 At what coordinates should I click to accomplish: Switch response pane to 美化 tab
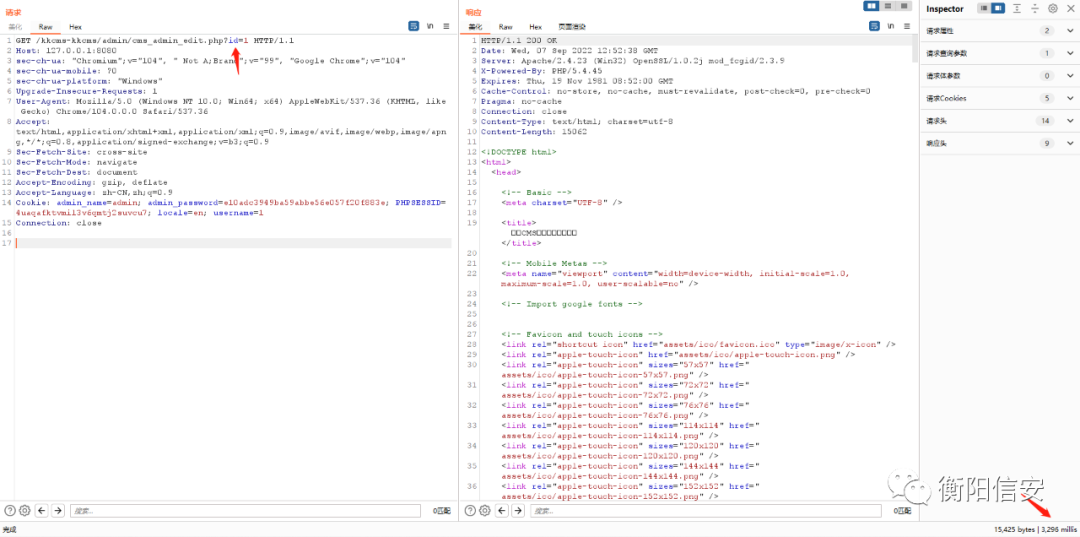coord(475,27)
